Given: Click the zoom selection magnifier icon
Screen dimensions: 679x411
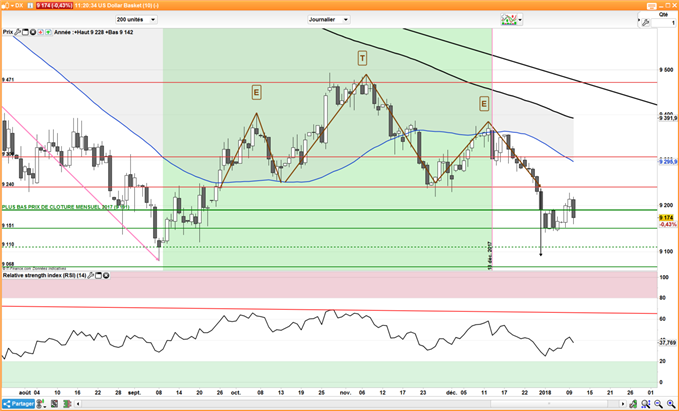Looking at the screenshot, I should 646,404.
